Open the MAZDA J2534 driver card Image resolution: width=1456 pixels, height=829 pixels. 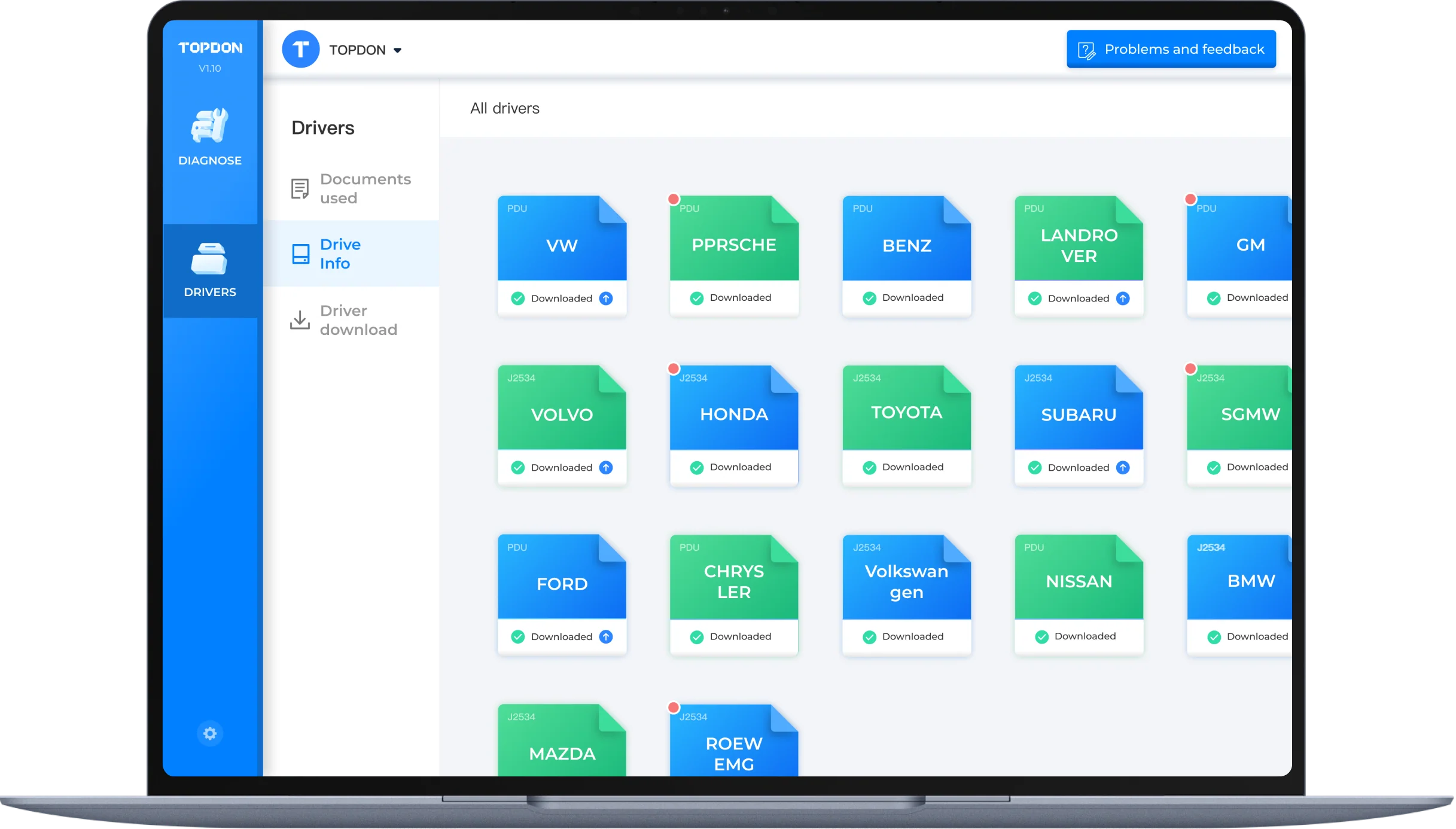562,740
